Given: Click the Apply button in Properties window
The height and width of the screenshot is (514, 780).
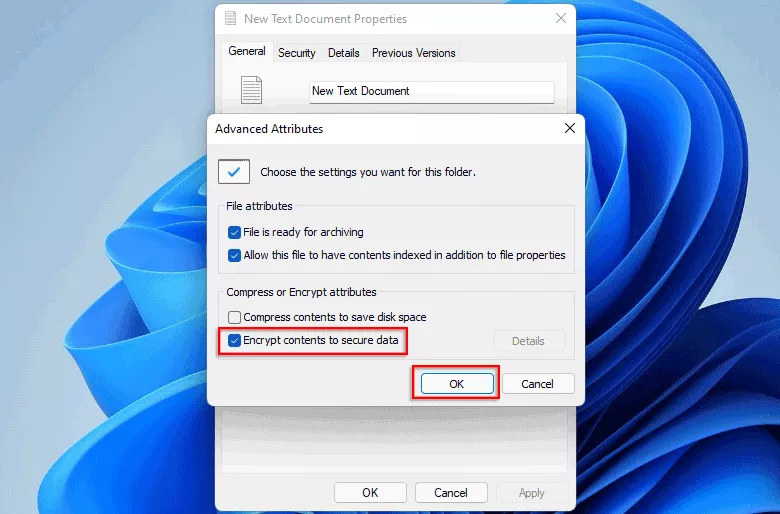Looking at the screenshot, I should click(x=532, y=493).
